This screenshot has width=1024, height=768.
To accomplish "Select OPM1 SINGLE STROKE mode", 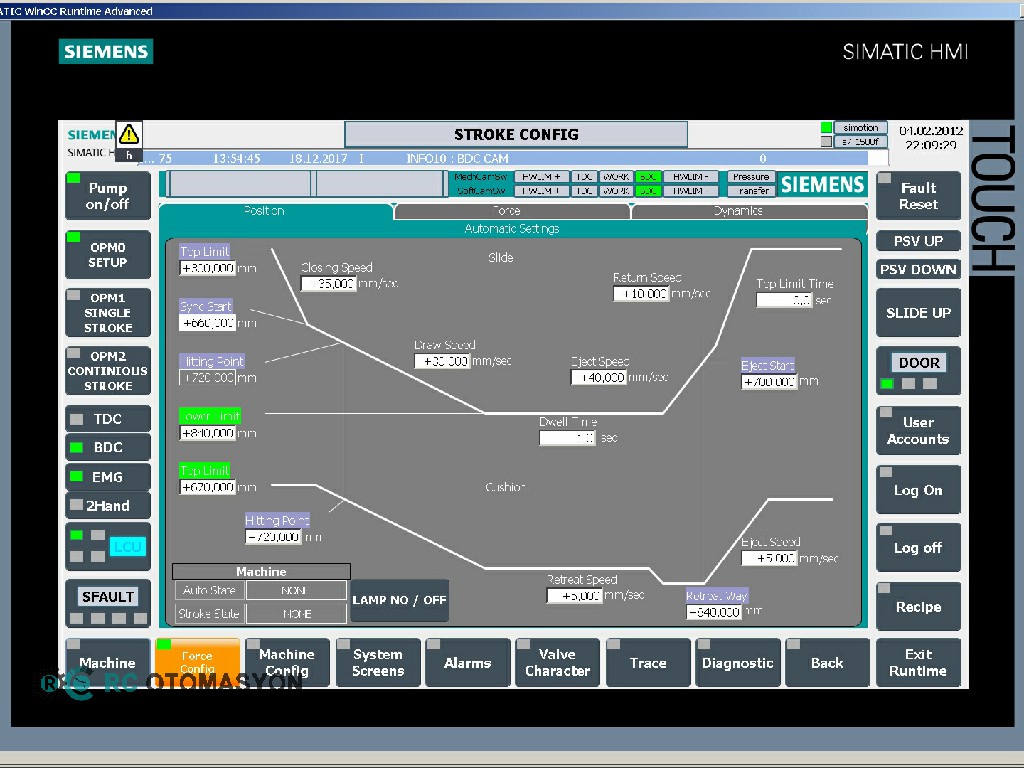I will coord(108,312).
